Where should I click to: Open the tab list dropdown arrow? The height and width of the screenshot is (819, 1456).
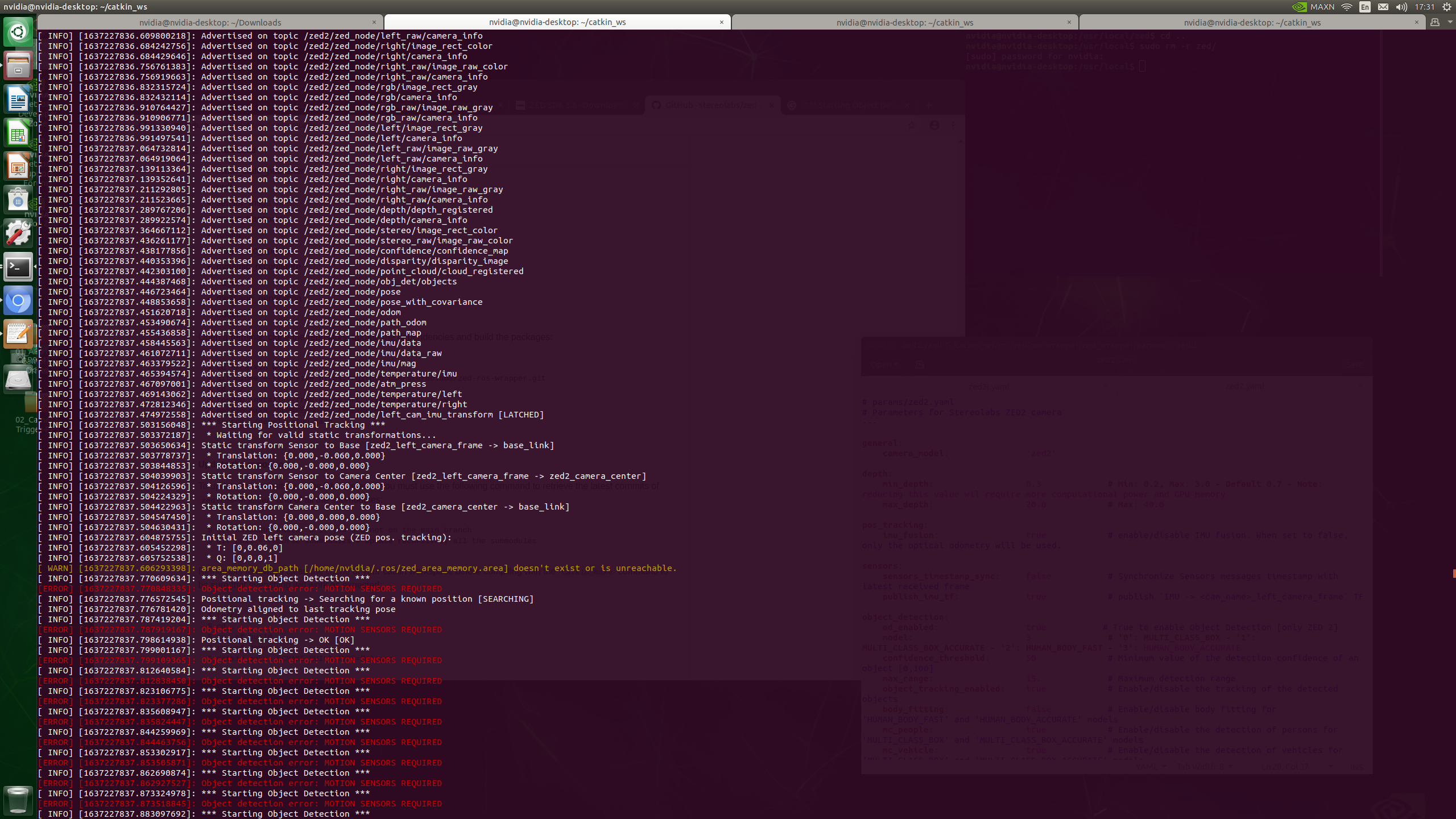click(1451, 23)
